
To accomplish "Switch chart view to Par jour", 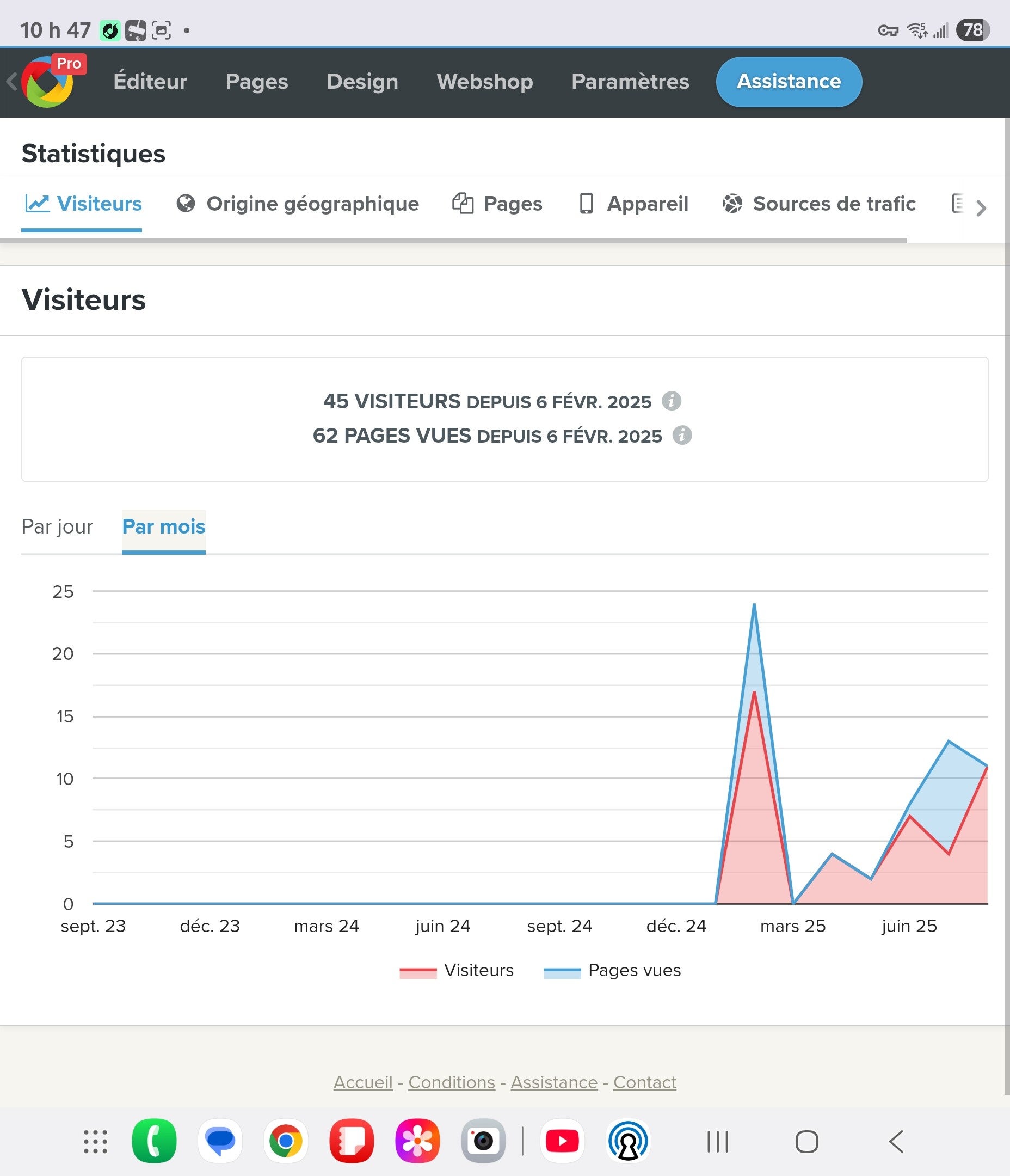I will click(x=57, y=526).
